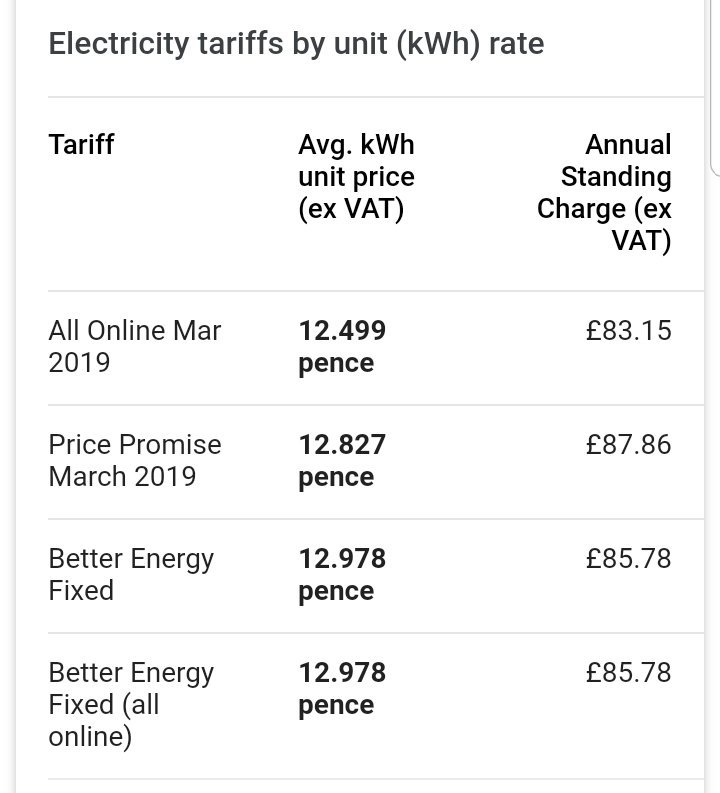Select Better Energy Fixed (all online) tariff
Viewport: 720px width, 793px height.
pos(131,705)
